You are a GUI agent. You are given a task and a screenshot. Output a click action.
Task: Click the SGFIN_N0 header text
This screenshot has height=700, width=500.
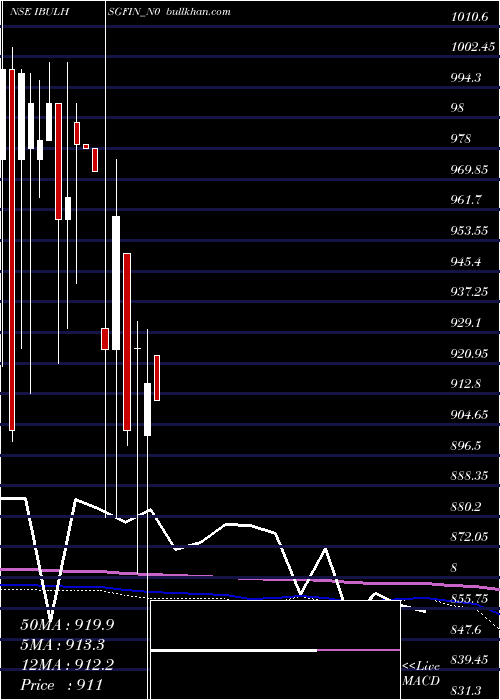point(134,12)
